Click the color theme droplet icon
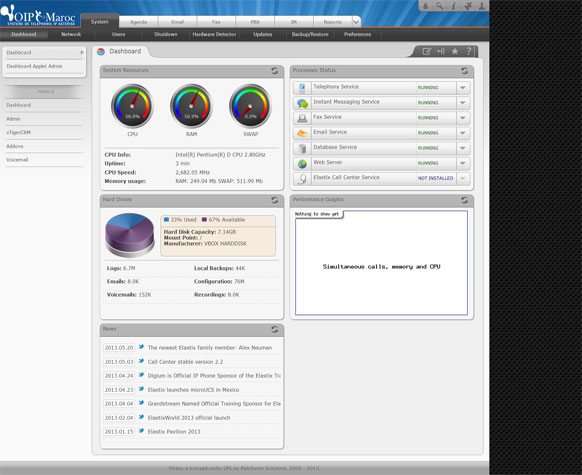This screenshot has width=582, height=475. tap(426, 6)
